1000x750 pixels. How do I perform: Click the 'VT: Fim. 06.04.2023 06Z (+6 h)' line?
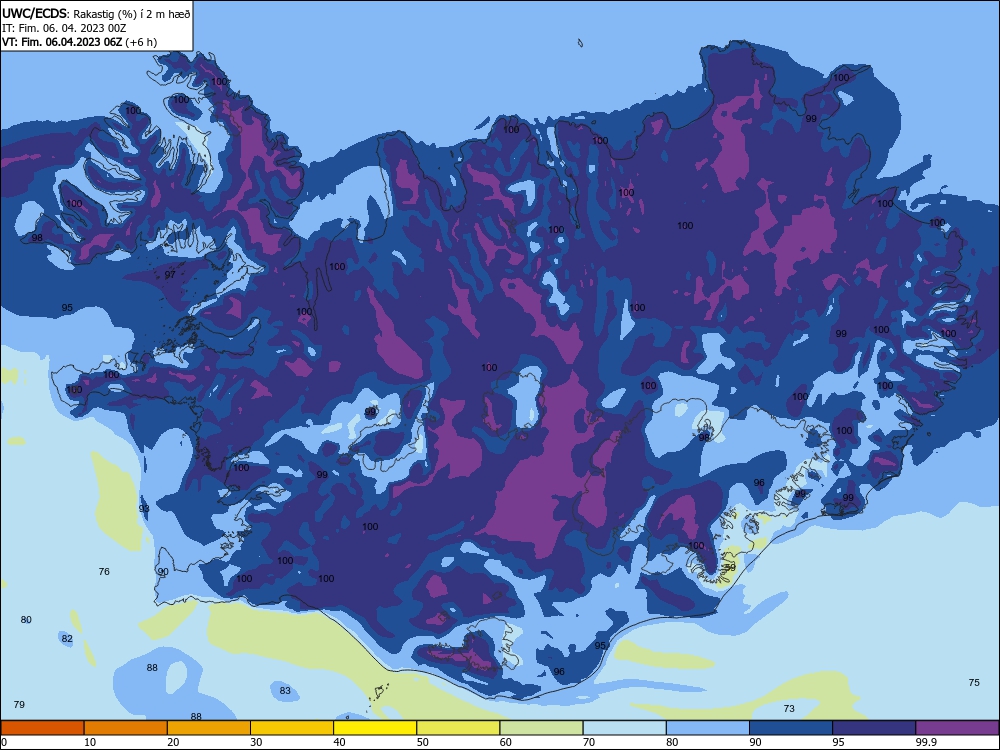coord(79,42)
